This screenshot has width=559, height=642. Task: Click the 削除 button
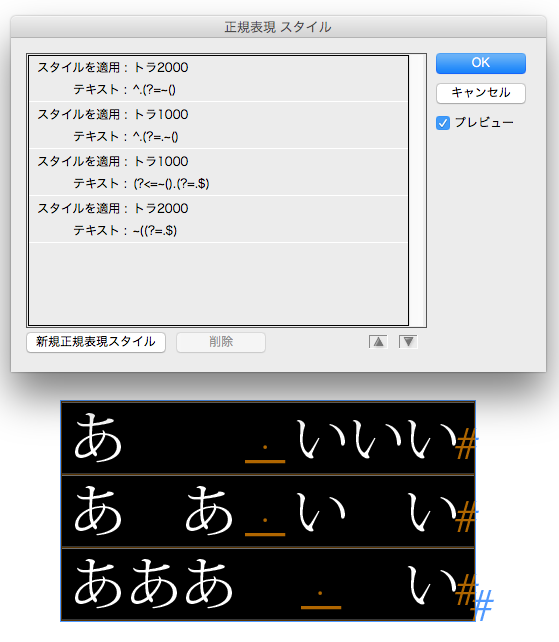[x=221, y=342]
